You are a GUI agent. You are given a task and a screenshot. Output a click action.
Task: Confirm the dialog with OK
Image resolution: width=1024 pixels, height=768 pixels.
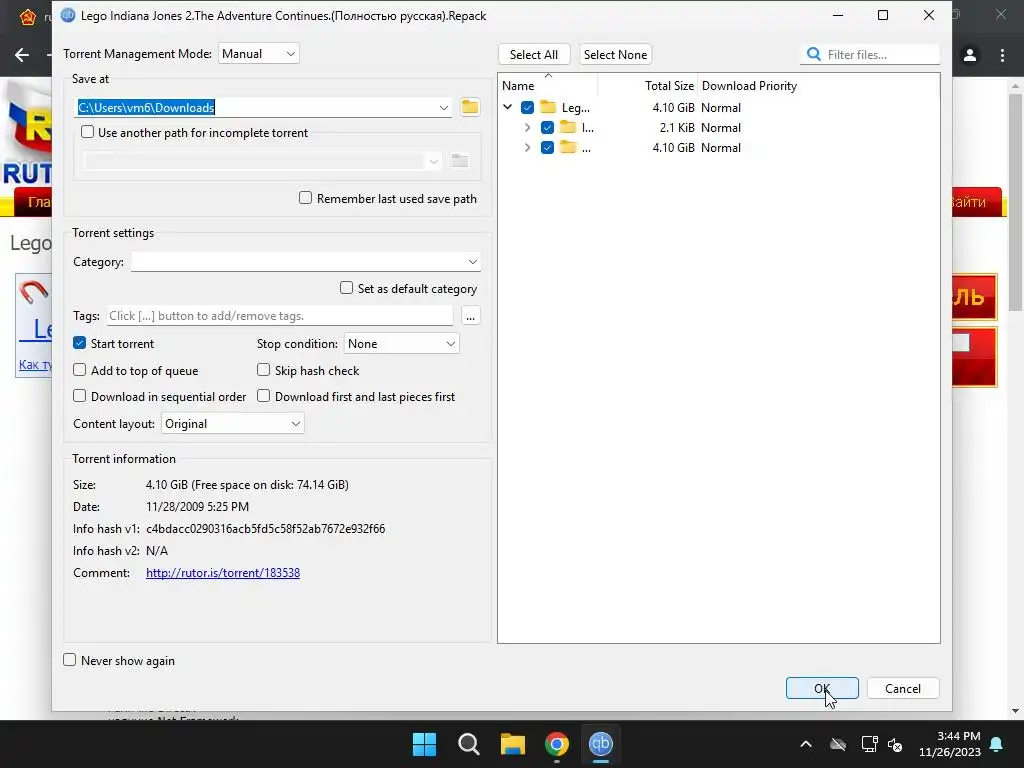pyautogui.click(x=822, y=688)
